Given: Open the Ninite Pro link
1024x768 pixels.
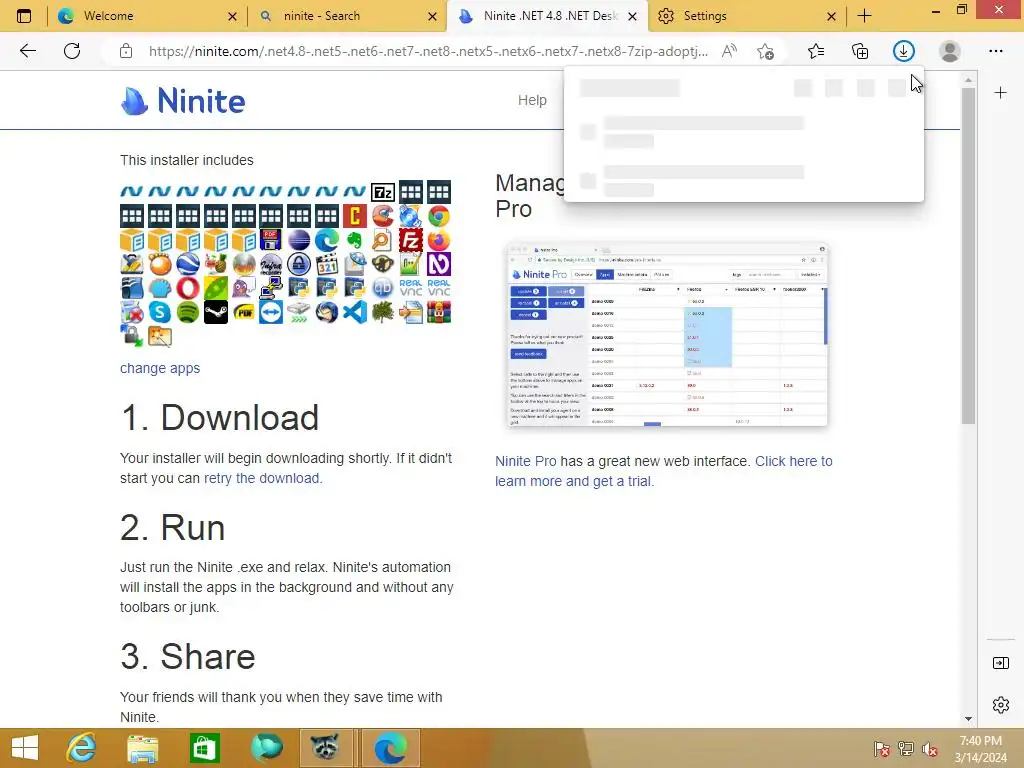Looking at the screenshot, I should 526,461.
